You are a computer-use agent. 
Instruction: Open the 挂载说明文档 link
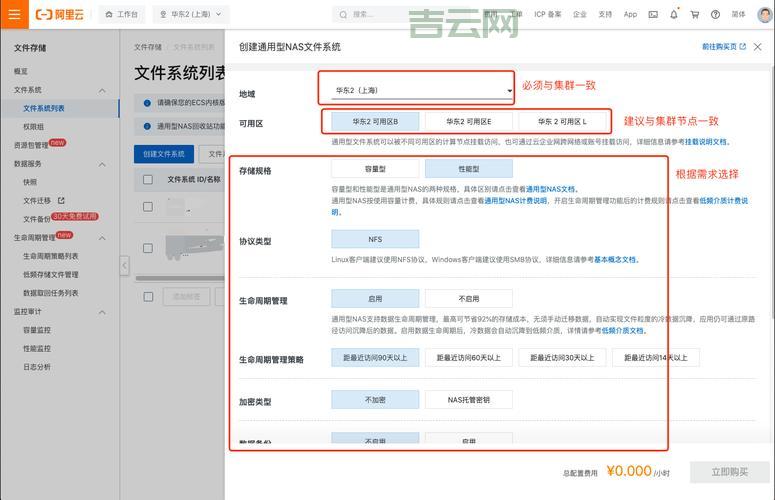pos(705,142)
